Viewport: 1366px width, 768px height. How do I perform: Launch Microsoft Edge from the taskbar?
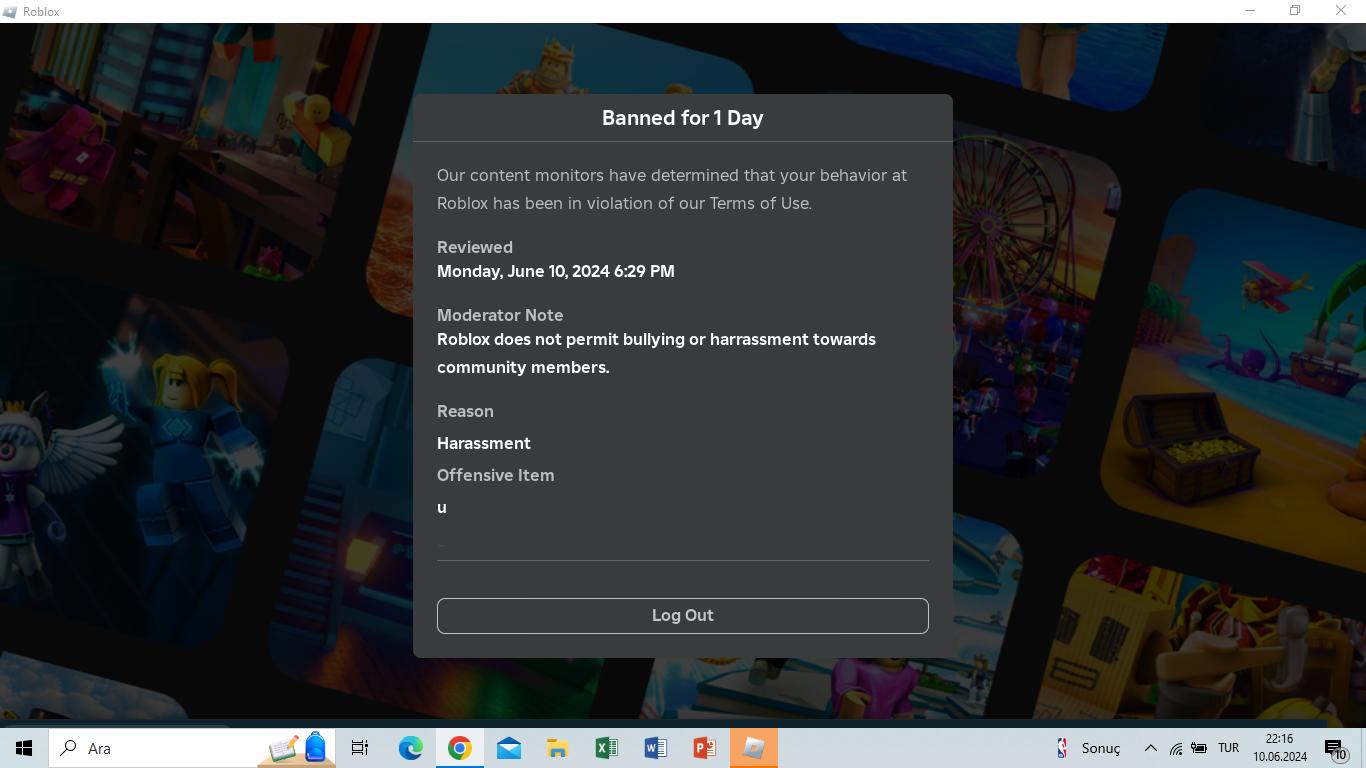pyautogui.click(x=410, y=748)
